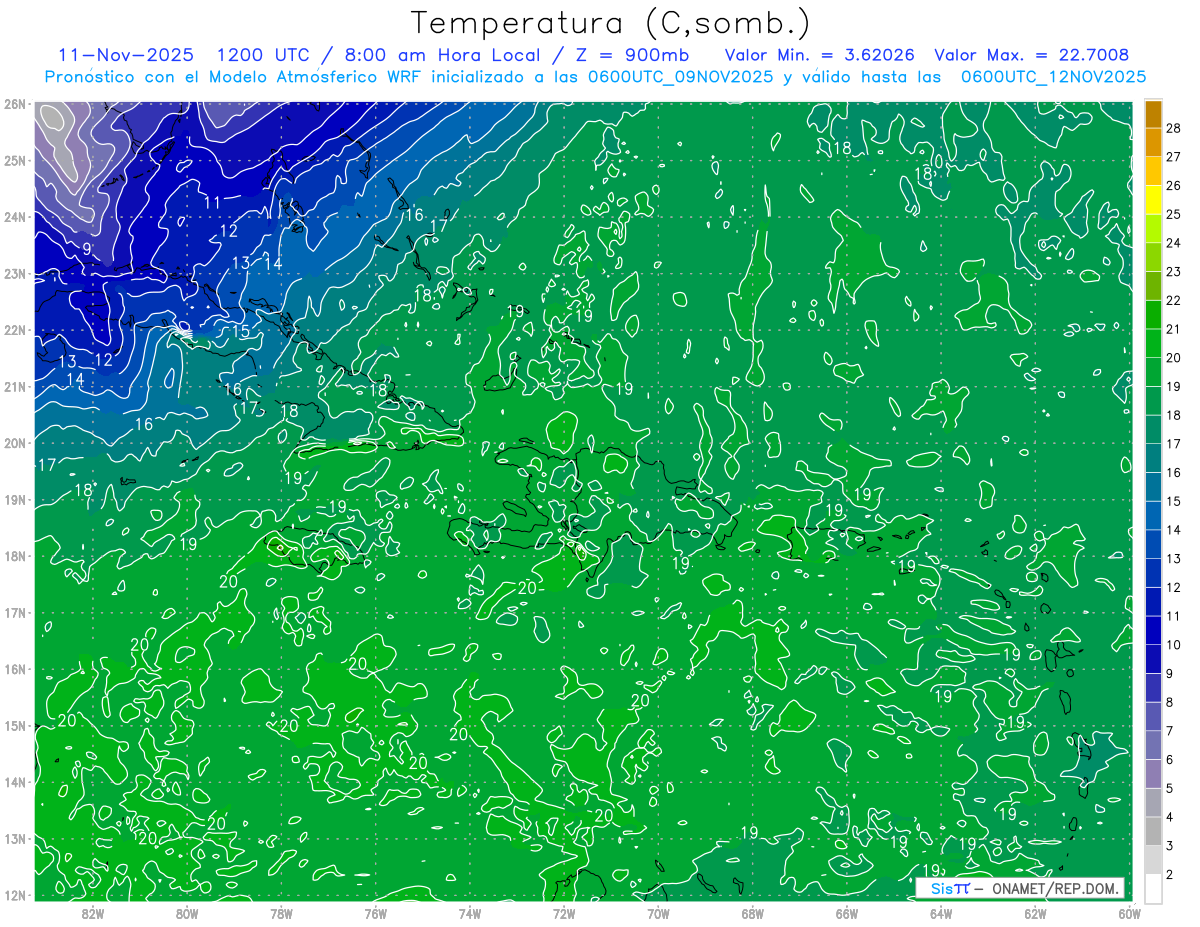Pick the white swatch below 2
This screenshot has width=1200, height=927.
click(x=1153, y=889)
